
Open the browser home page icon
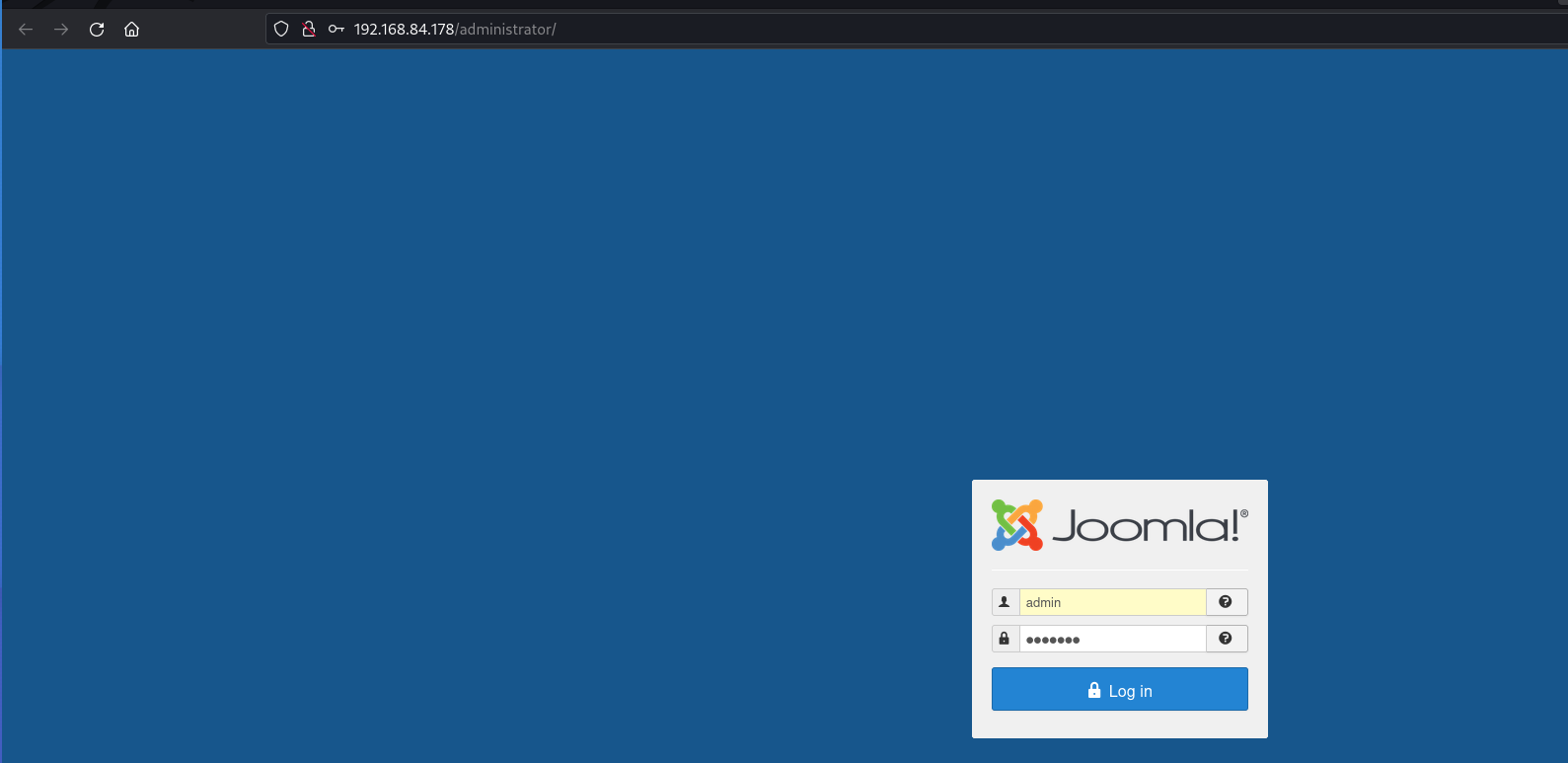click(131, 30)
